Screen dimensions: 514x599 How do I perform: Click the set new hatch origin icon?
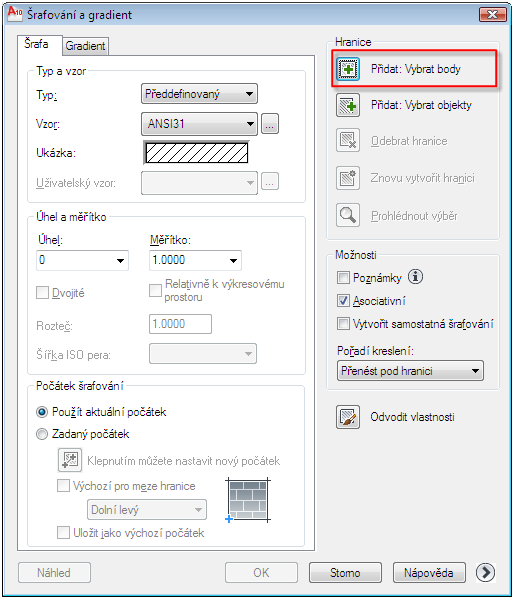[70, 460]
